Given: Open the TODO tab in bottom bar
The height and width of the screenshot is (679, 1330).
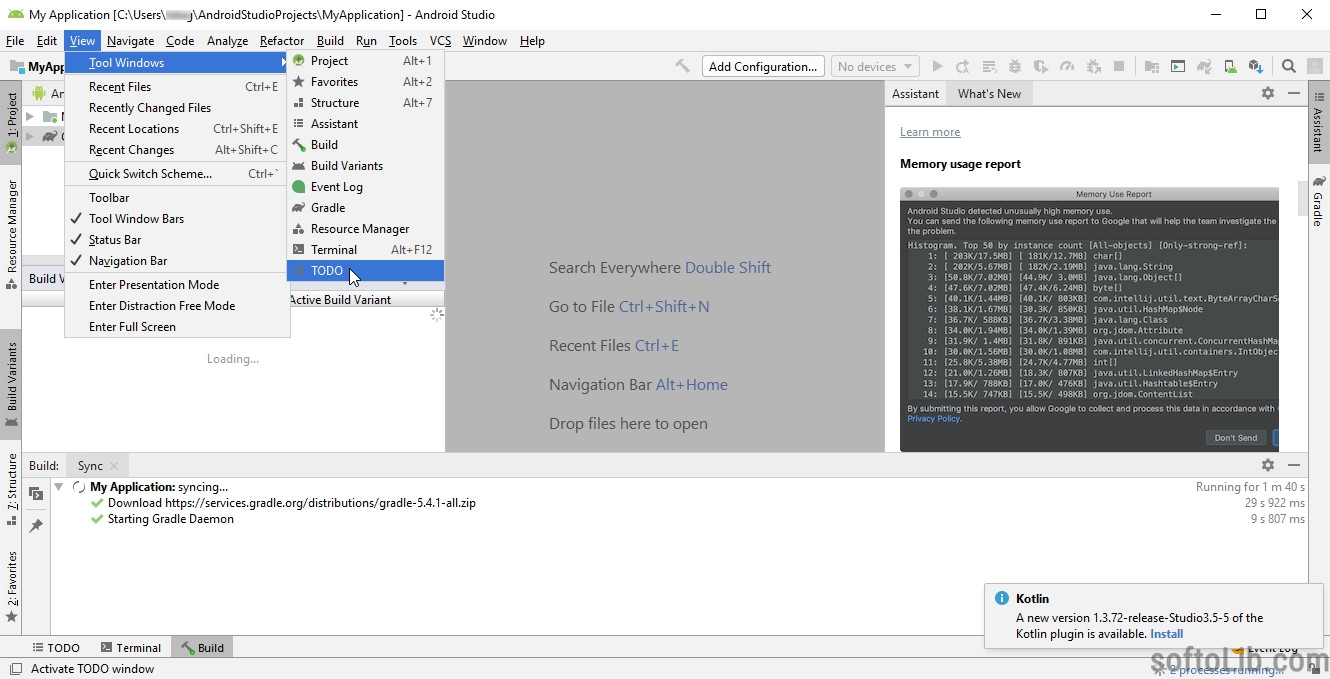Looking at the screenshot, I should pyautogui.click(x=55, y=648).
